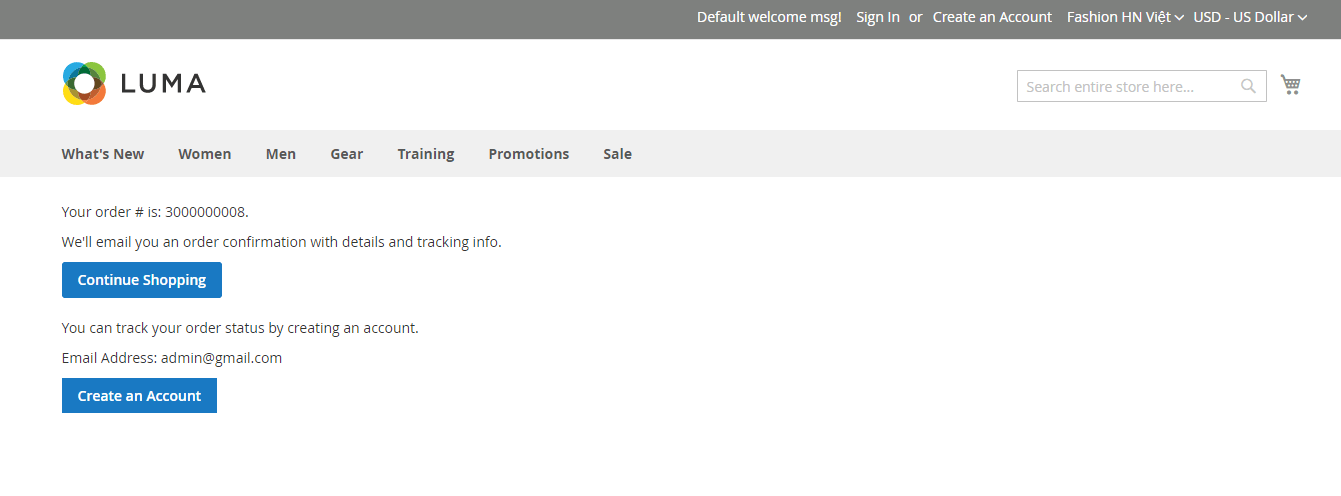Click the Continue Shopping button

[142, 280]
